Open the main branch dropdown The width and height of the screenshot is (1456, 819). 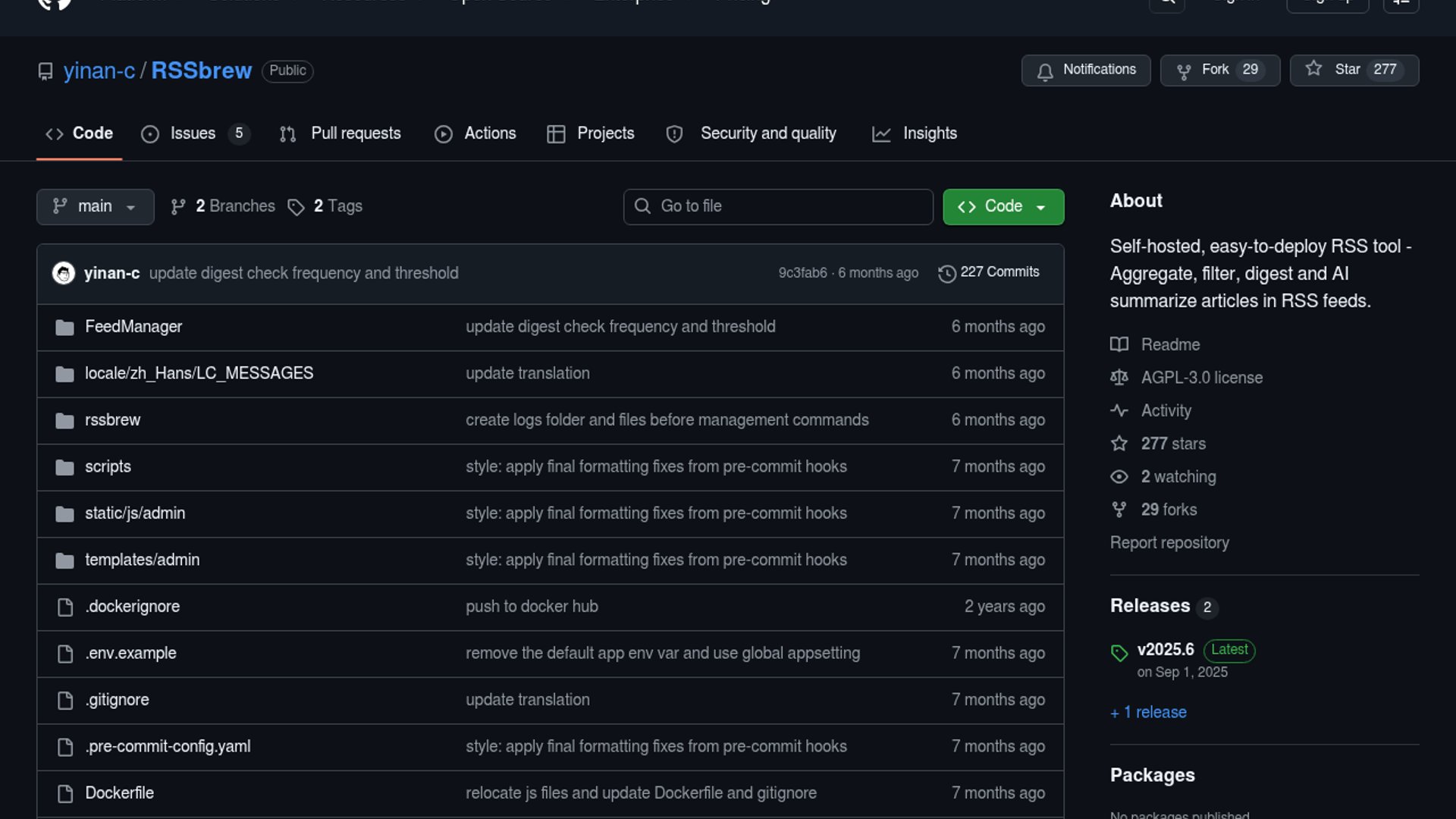(95, 206)
